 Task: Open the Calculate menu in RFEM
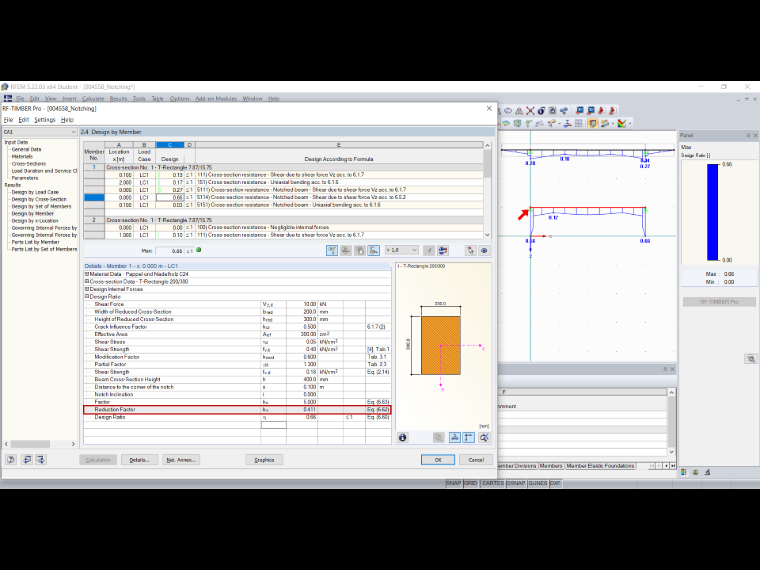click(x=93, y=98)
